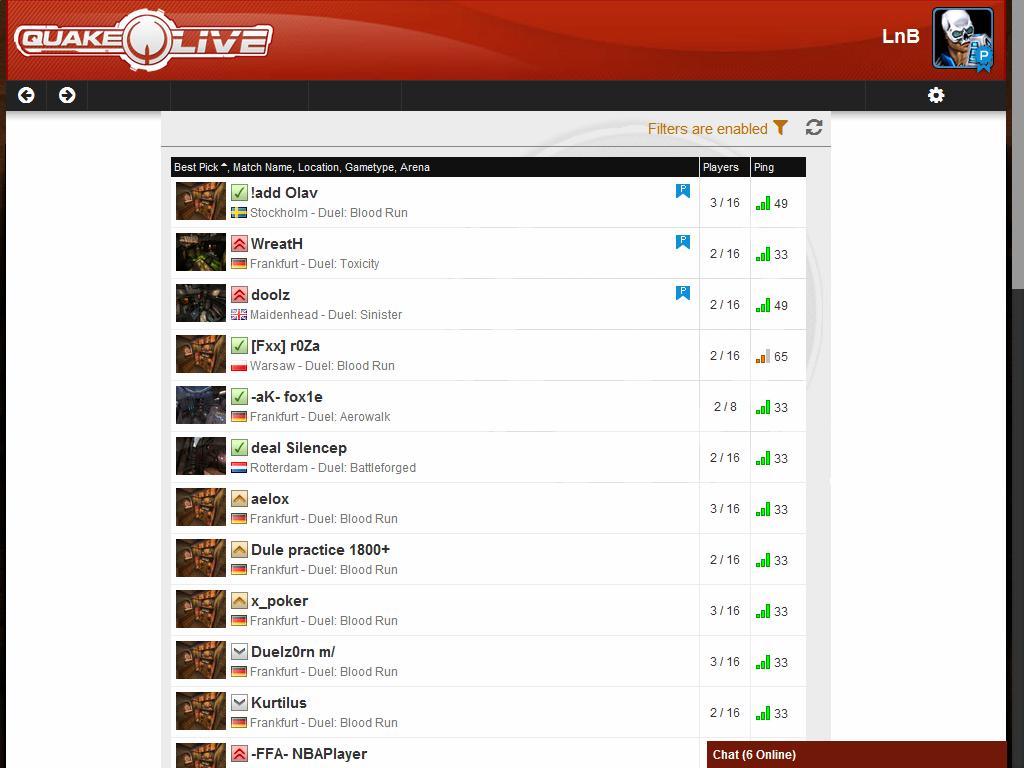The width and height of the screenshot is (1024, 768).
Task: Click the green ping bars for !add Olav
Action: [x=763, y=203]
